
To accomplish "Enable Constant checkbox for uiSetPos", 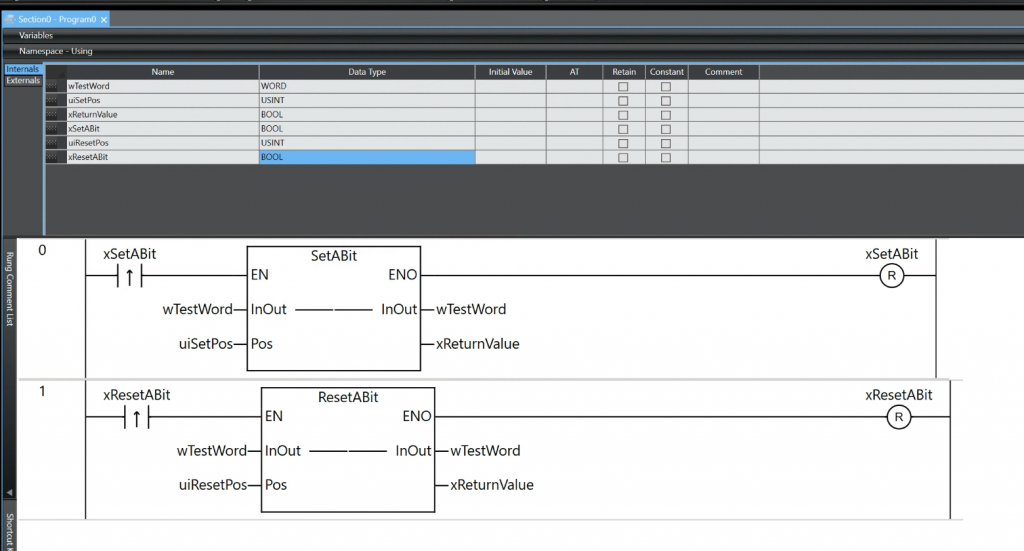I will 666,101.
